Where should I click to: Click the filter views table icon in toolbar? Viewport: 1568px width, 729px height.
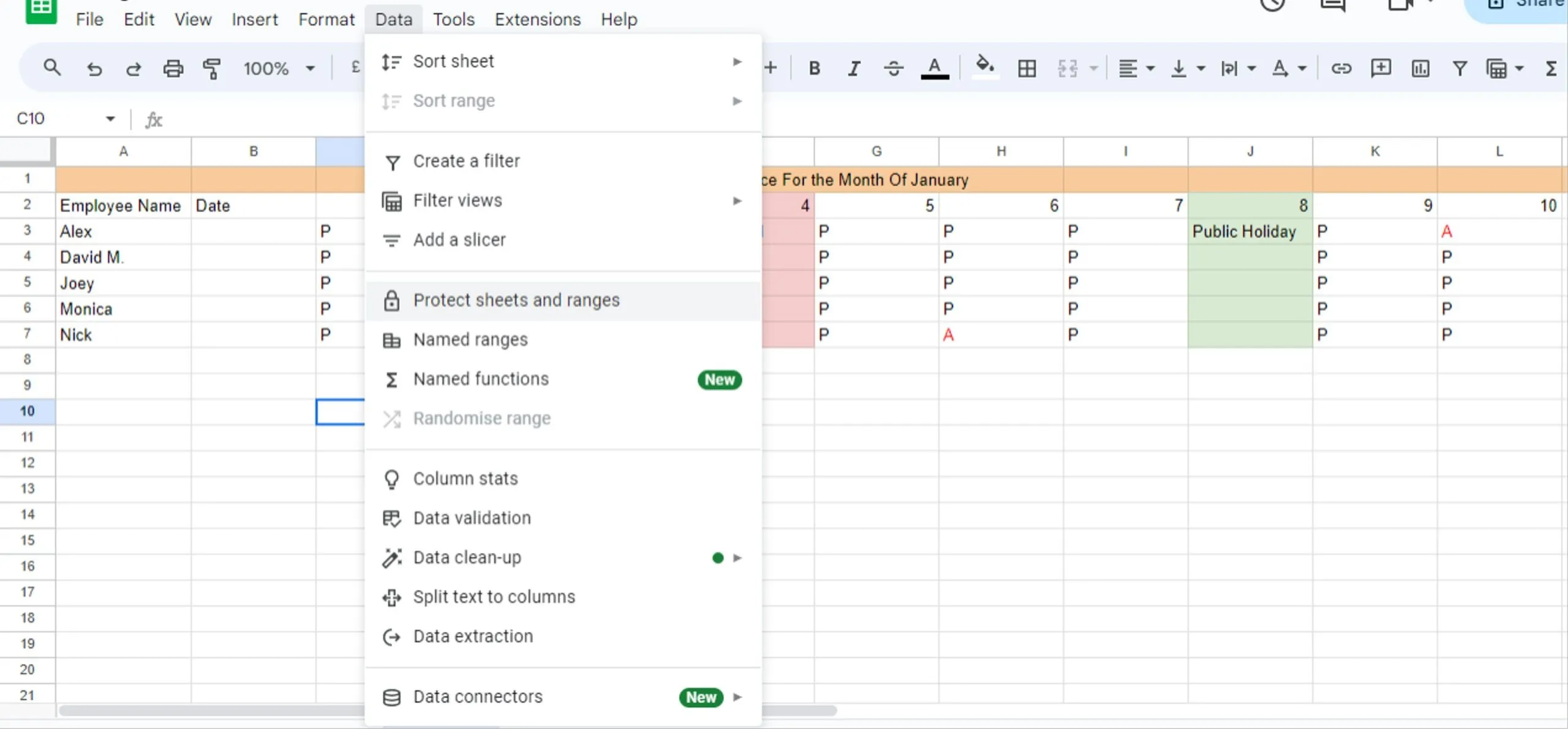click(1497, 69)
